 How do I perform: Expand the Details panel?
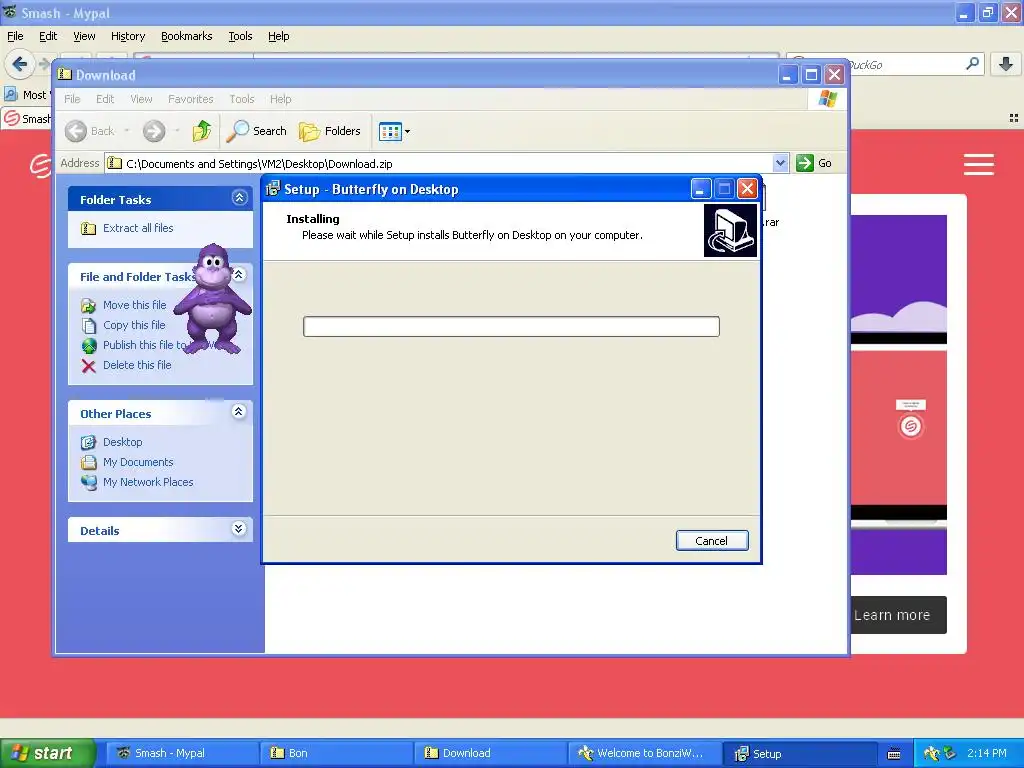(239, 529)
